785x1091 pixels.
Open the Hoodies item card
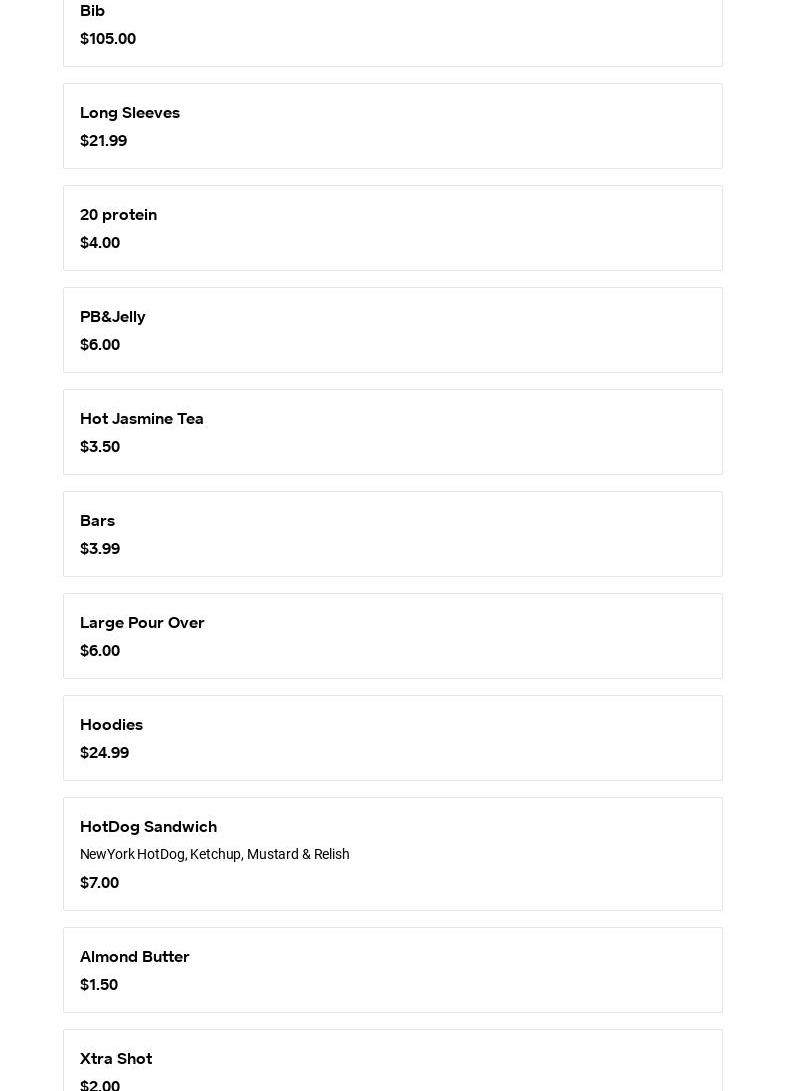click(x=392, y=738)
